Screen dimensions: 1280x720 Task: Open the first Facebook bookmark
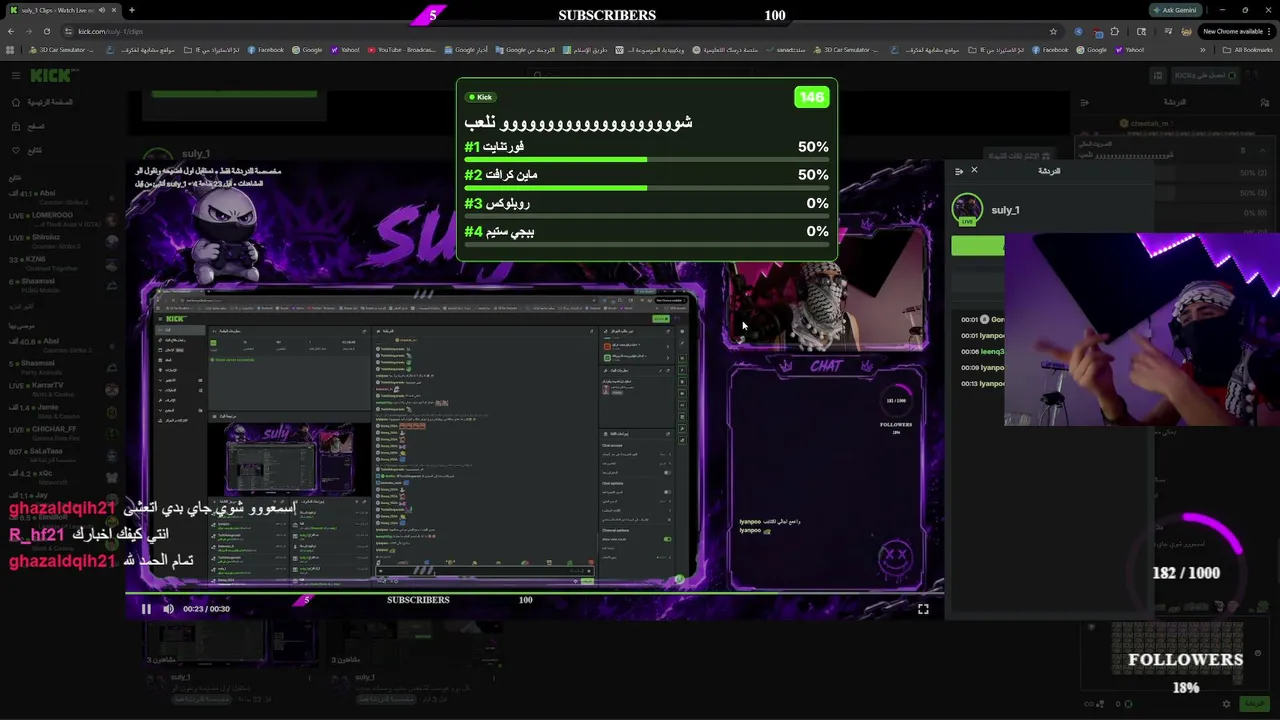265,49
